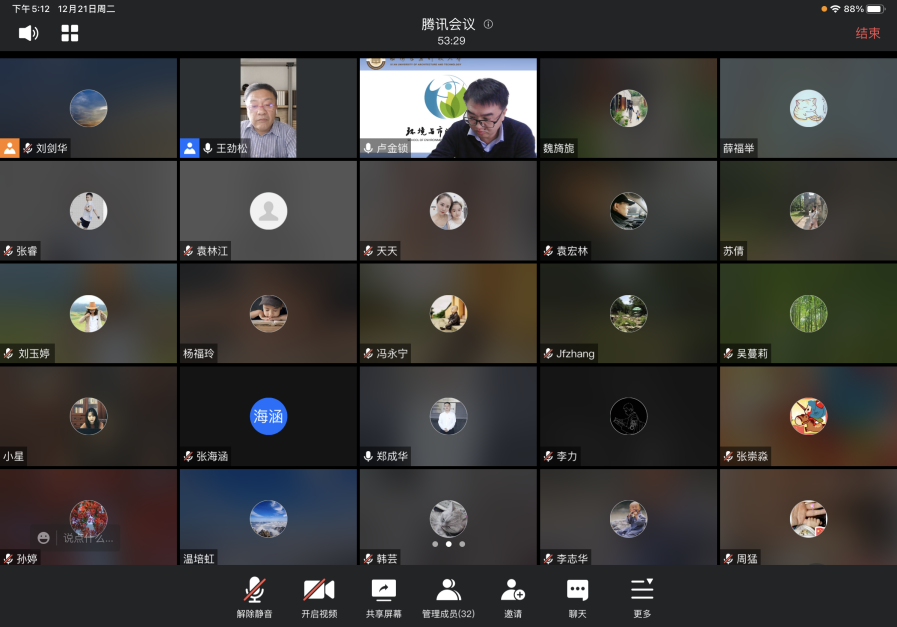Select 刘剑华's participant tile
The height and width of the screenshot is (627, 897).
point(88,108)
